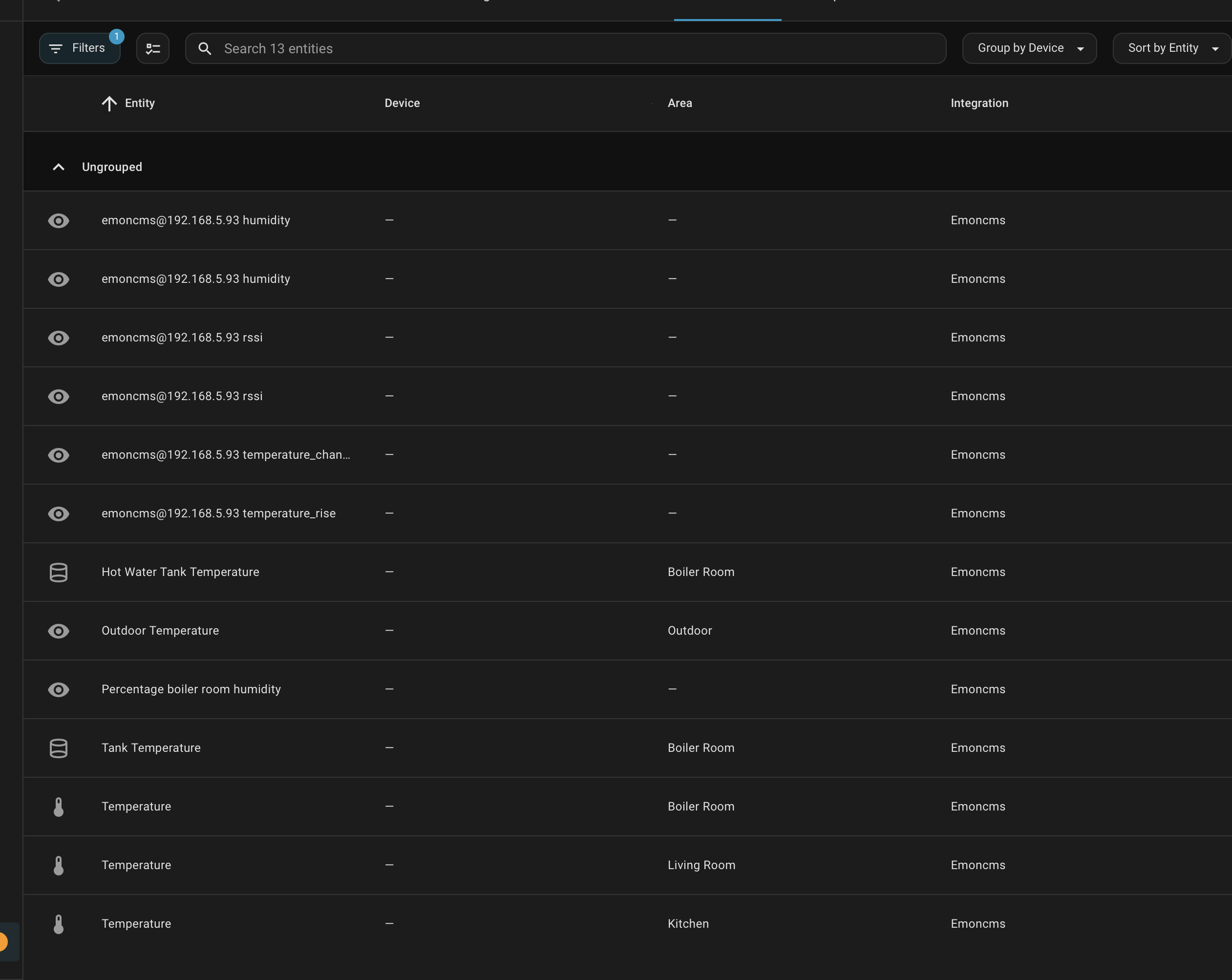Open the Group by Device dropdown

coord(1029,48)
